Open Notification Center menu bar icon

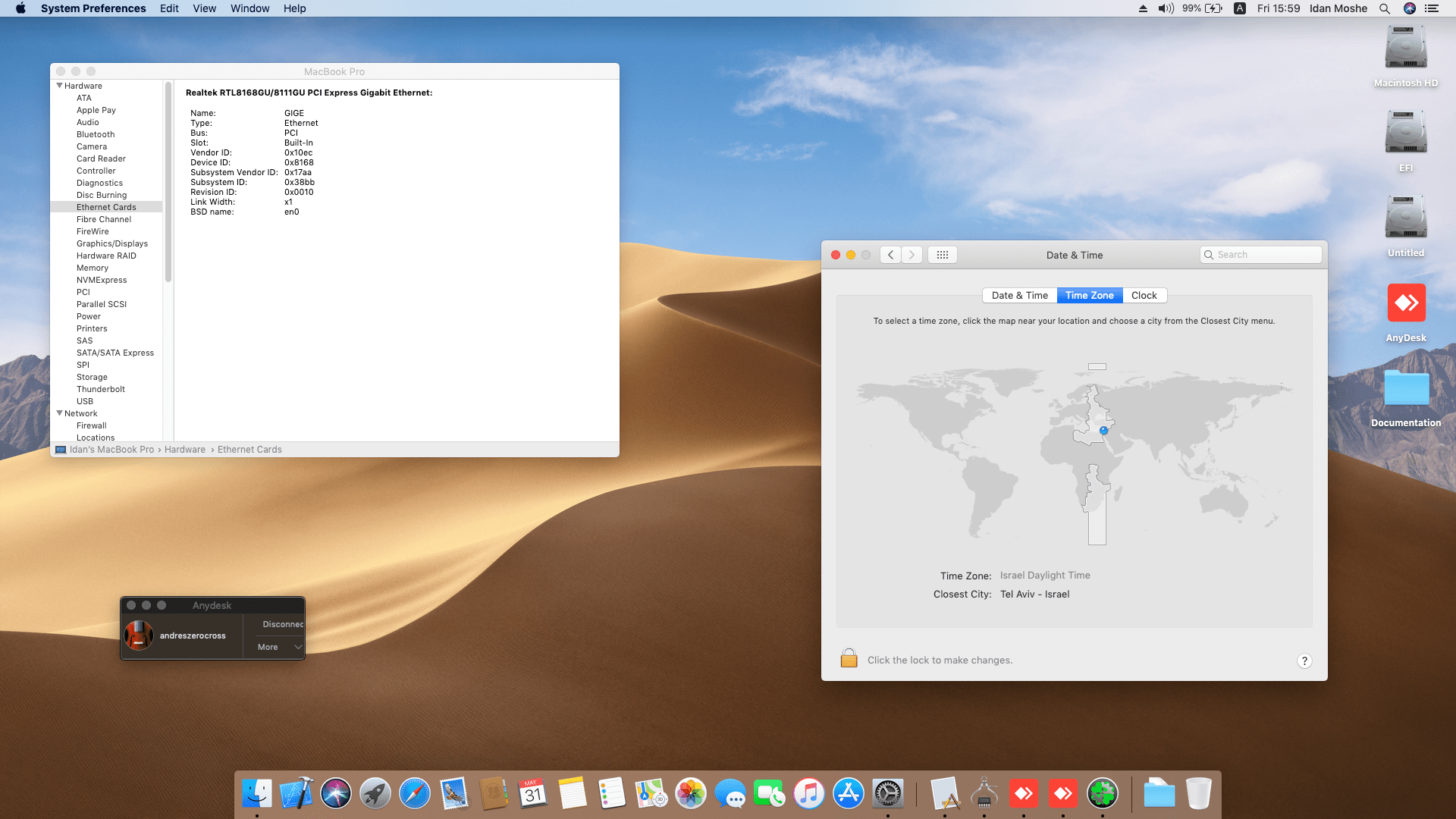coord(1432,8)
